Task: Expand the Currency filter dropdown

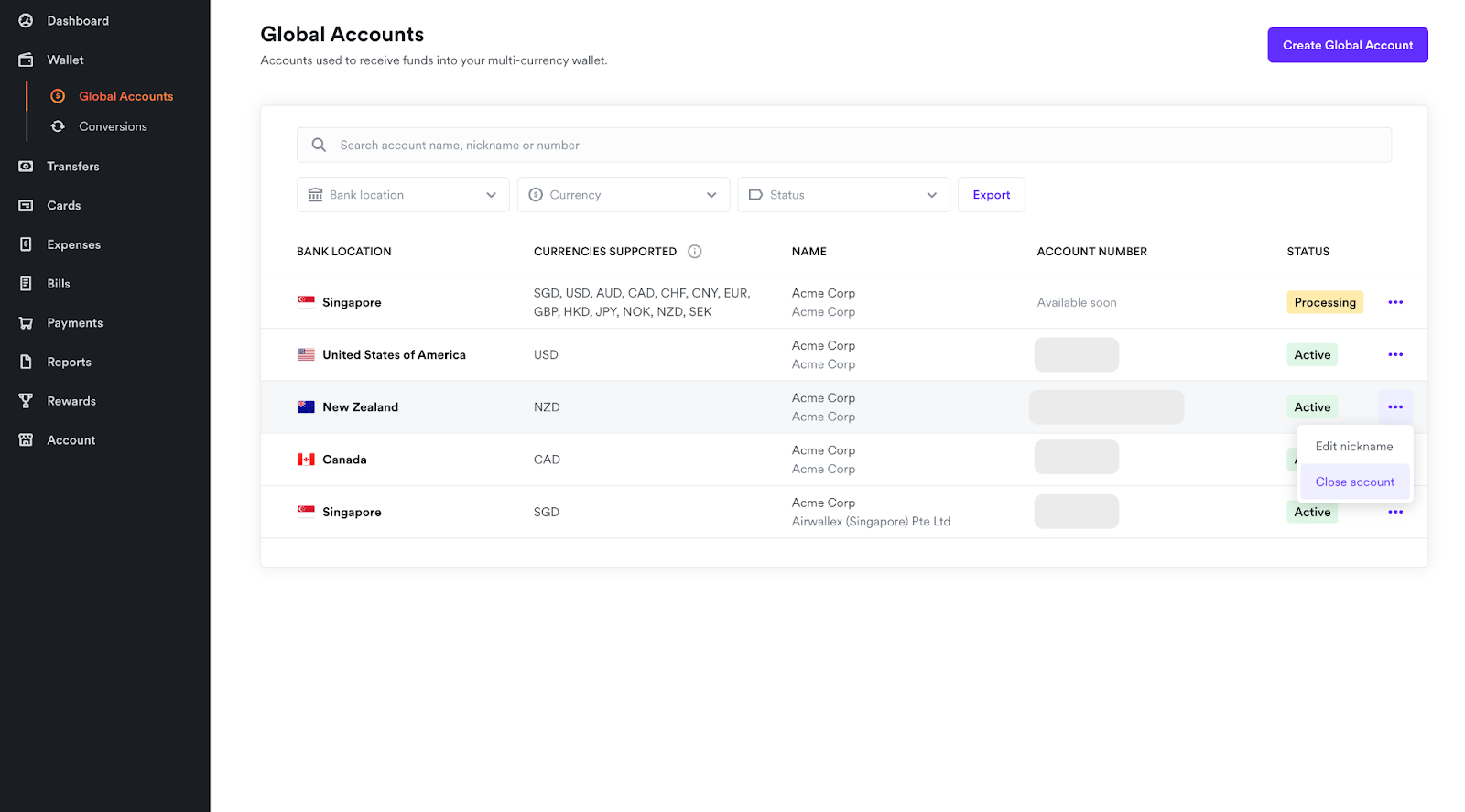Action: (623, 195)
